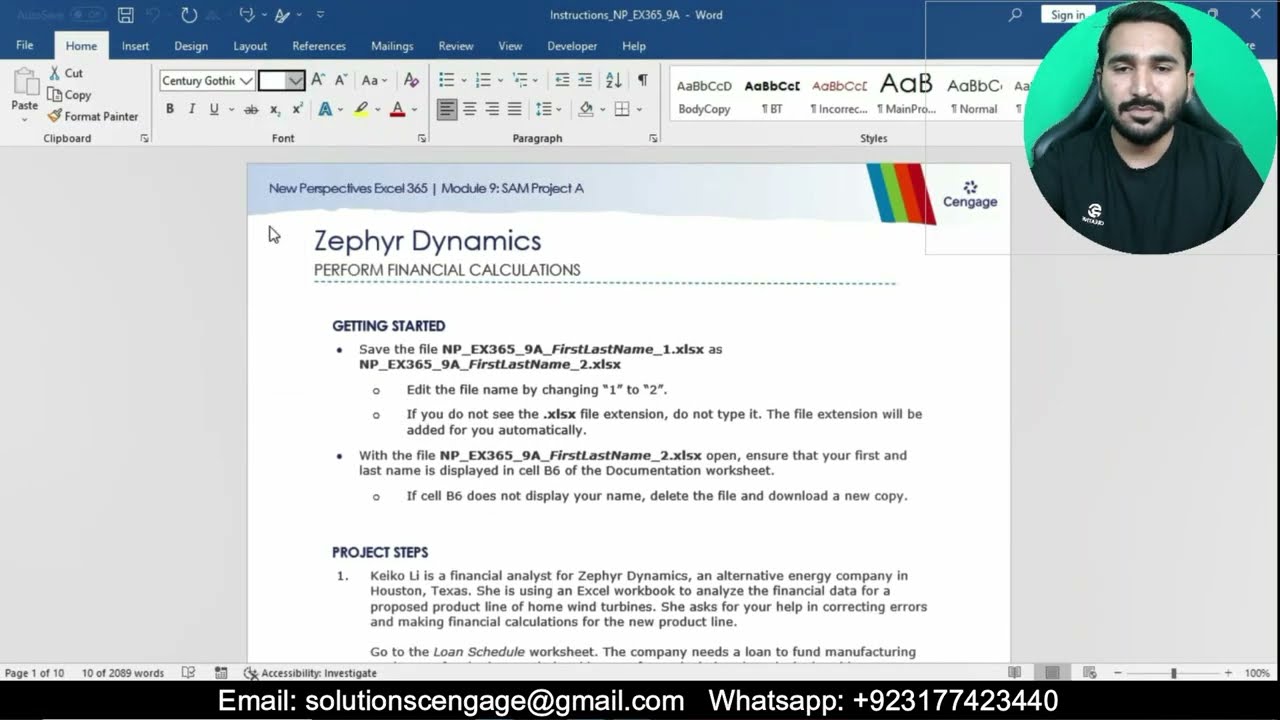Toggle Align Left paragraph button
1280x720 pixels.
(x=446, y=109)
